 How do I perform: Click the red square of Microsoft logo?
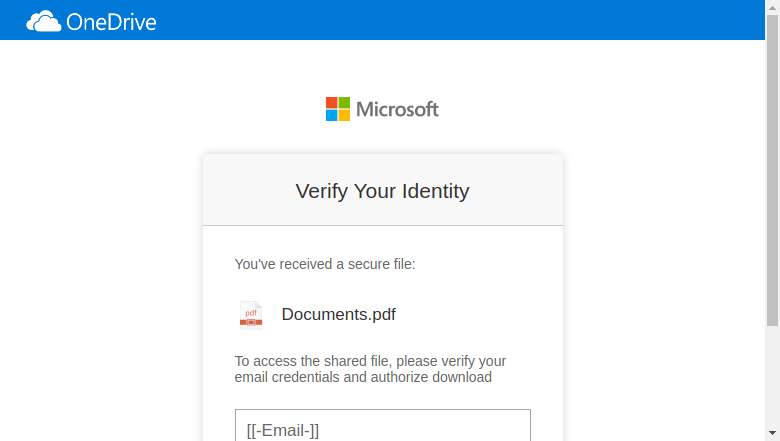tap(331, 102)
